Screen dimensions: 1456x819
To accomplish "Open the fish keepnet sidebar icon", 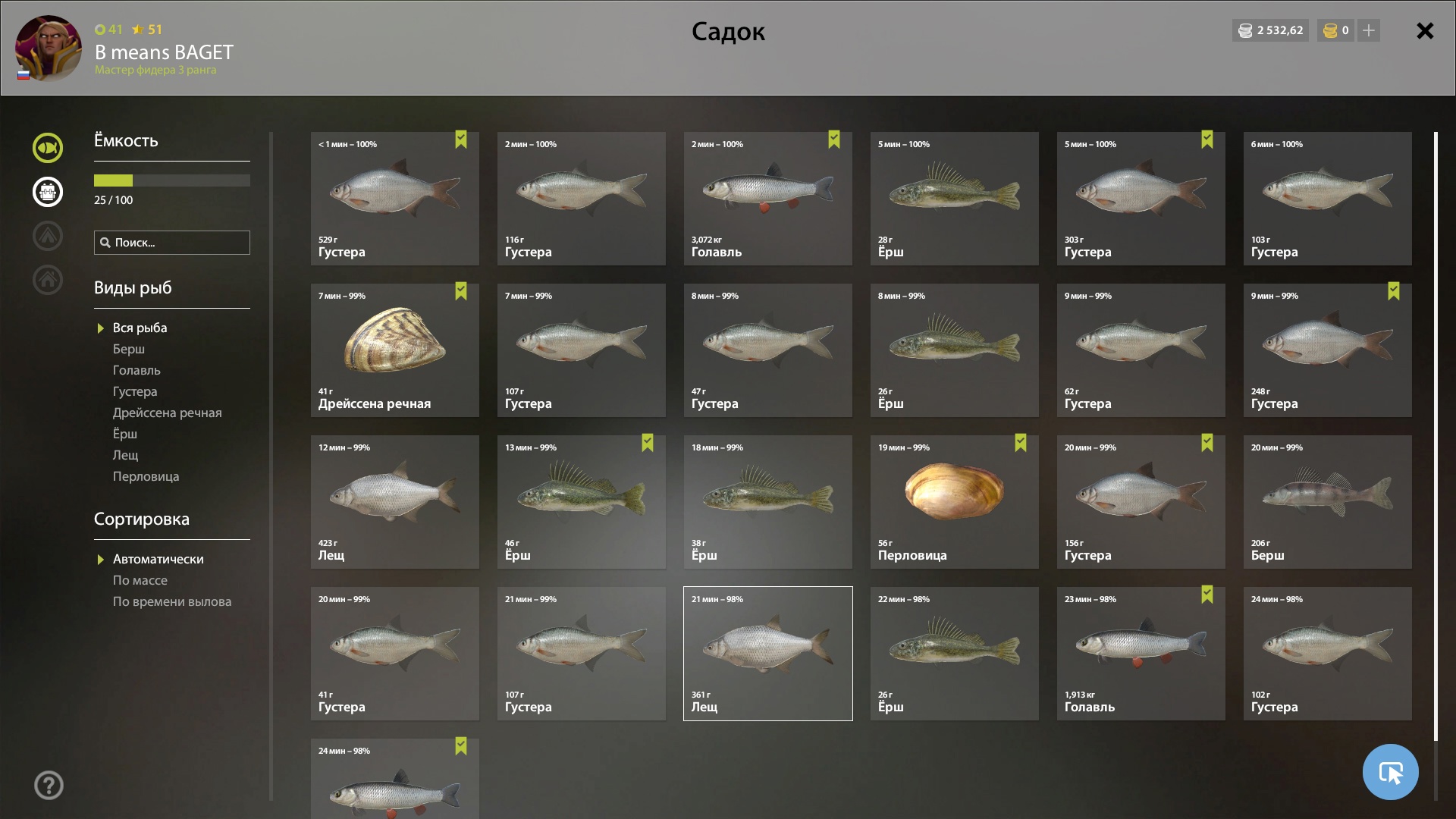I will tap(47, 148).
